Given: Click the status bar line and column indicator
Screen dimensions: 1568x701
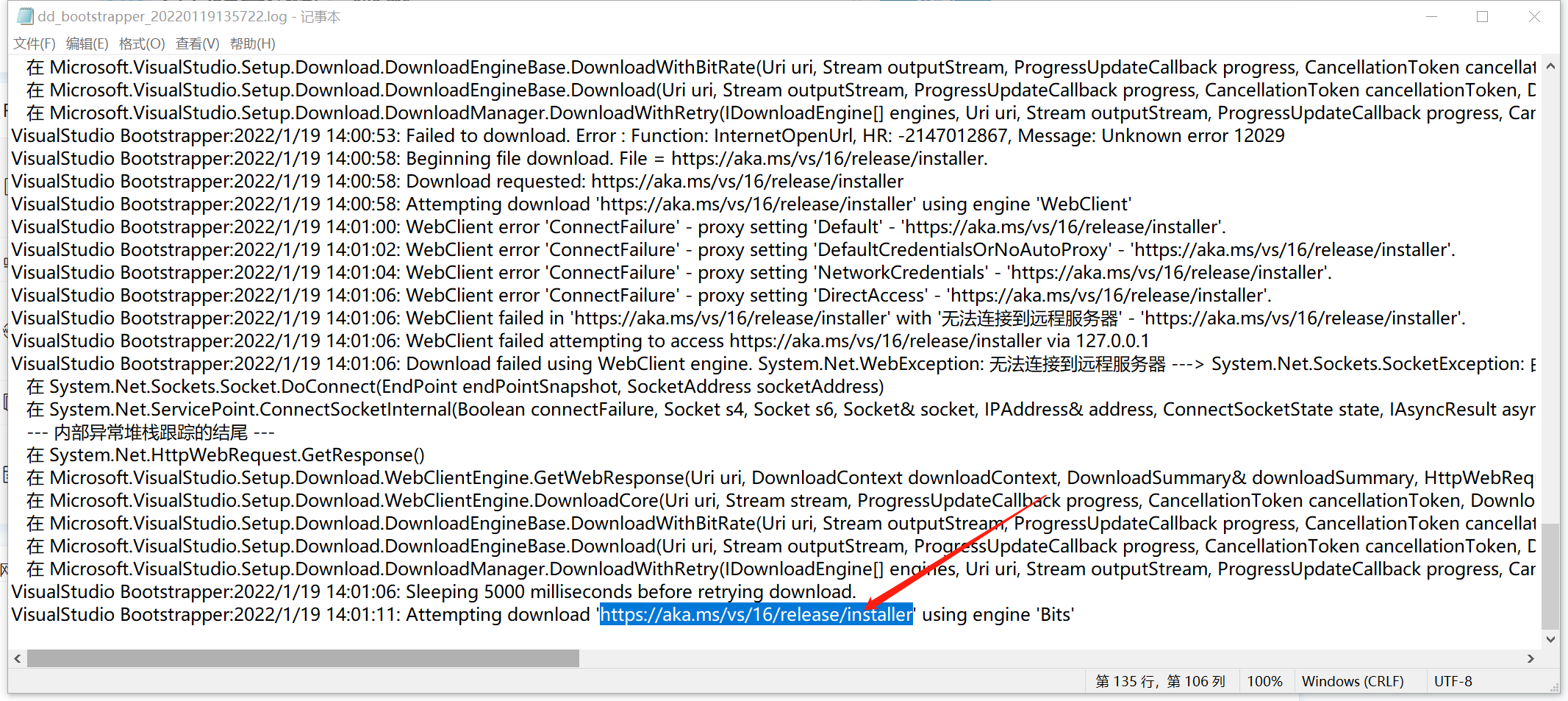Looking at the screenshot, I should tap(1160, 681).
